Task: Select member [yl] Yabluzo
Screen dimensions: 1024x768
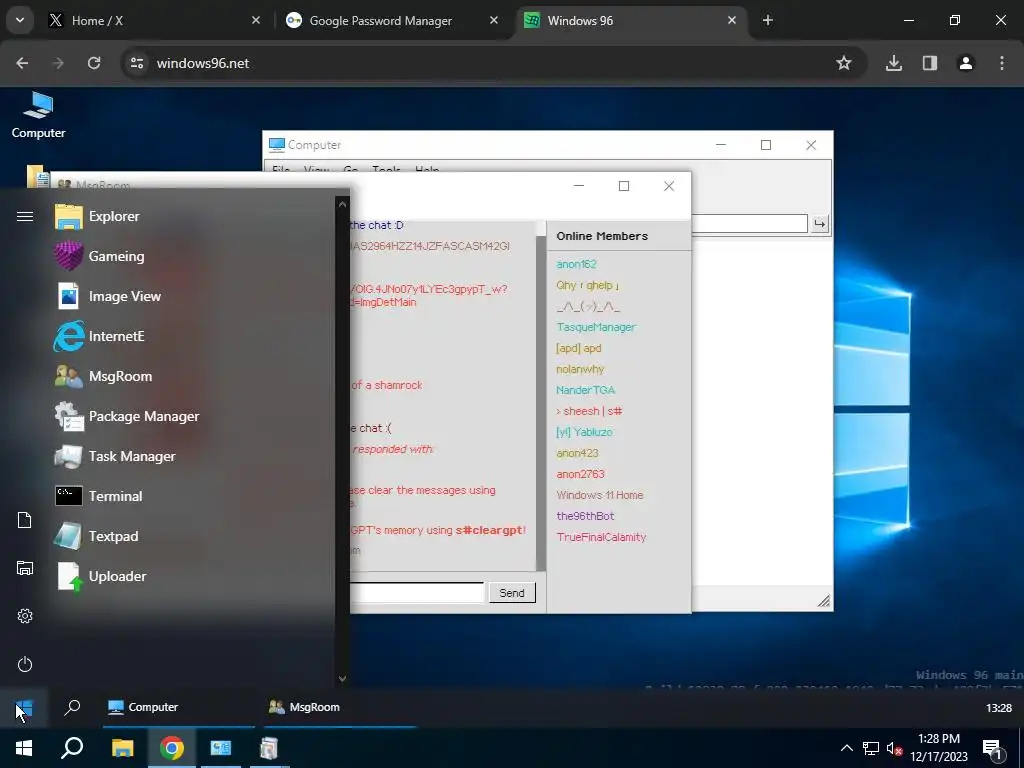Action: tap(584, 432)
